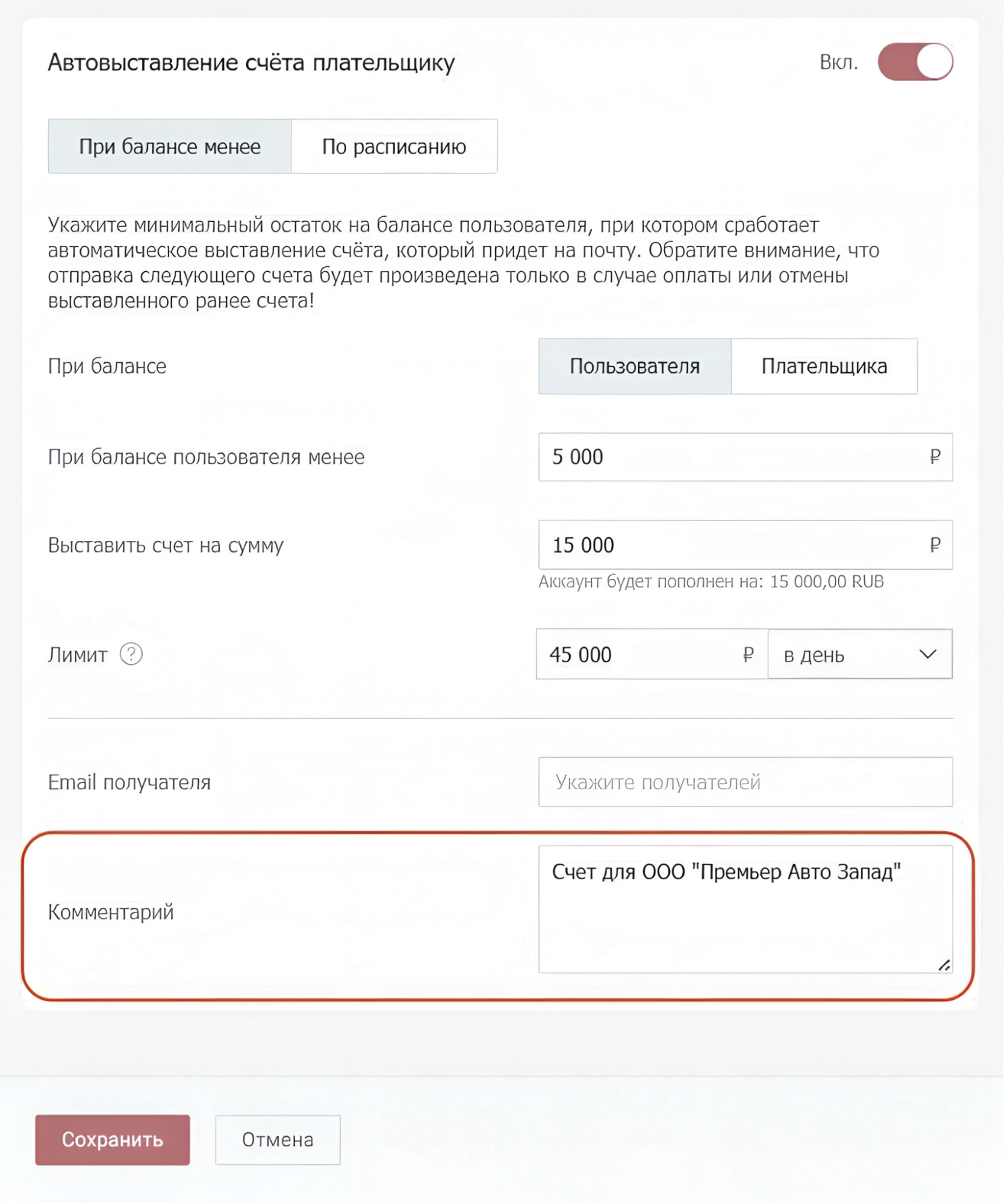Focus the Email получателя recipients field
The width and height of the screenshot is (1005, 1204).
(x=745, y=782)
